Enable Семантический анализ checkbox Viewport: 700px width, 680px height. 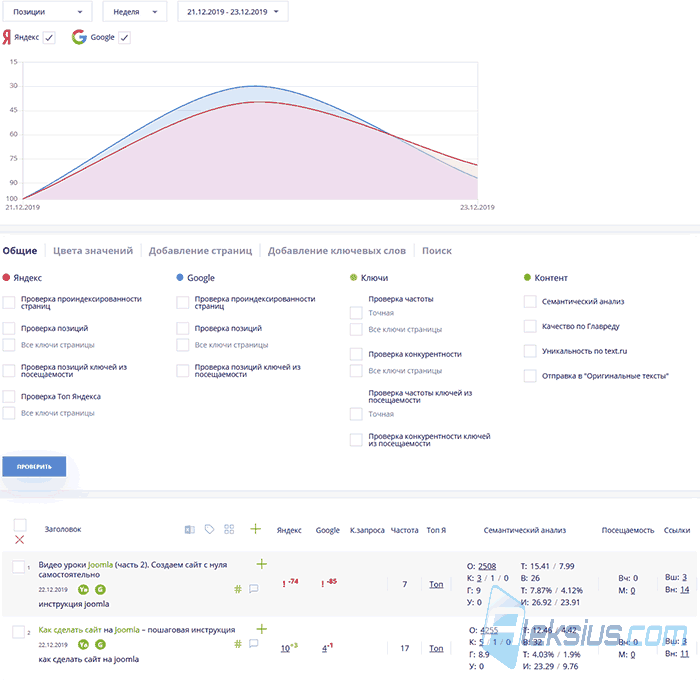[530, 301]
